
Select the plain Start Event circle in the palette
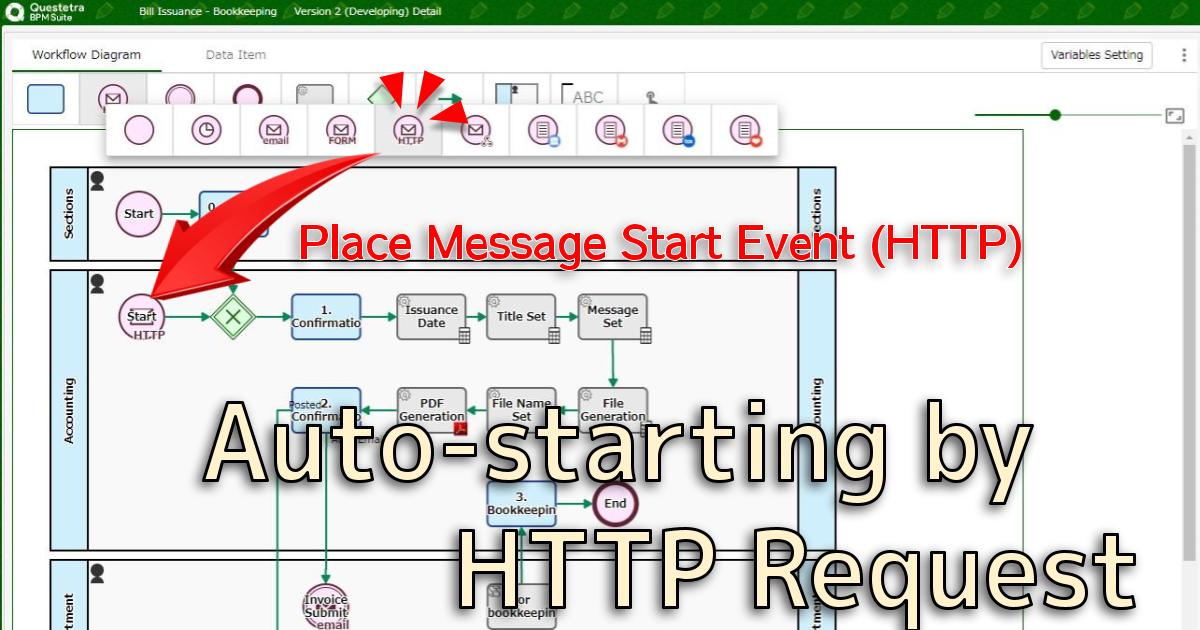pyautogui.click(x=138, y=130)
